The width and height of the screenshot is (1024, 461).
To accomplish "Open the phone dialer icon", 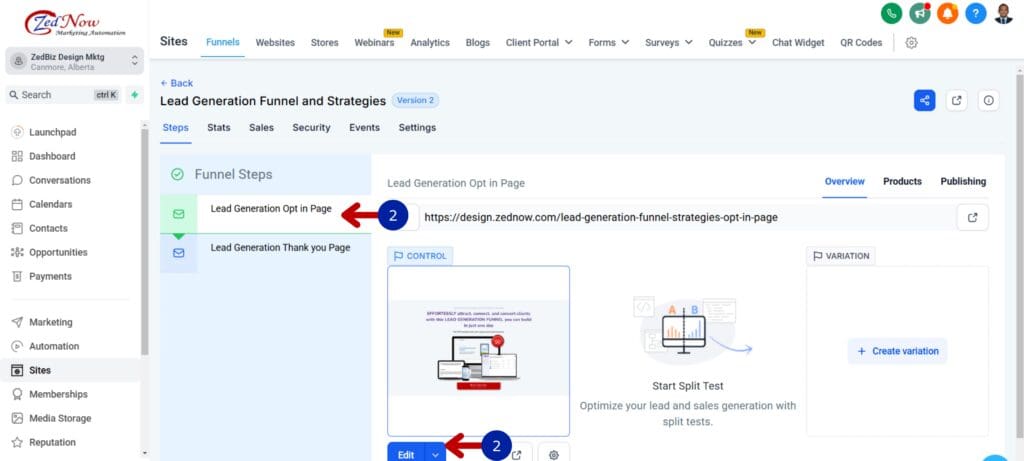I will point(891,13).
